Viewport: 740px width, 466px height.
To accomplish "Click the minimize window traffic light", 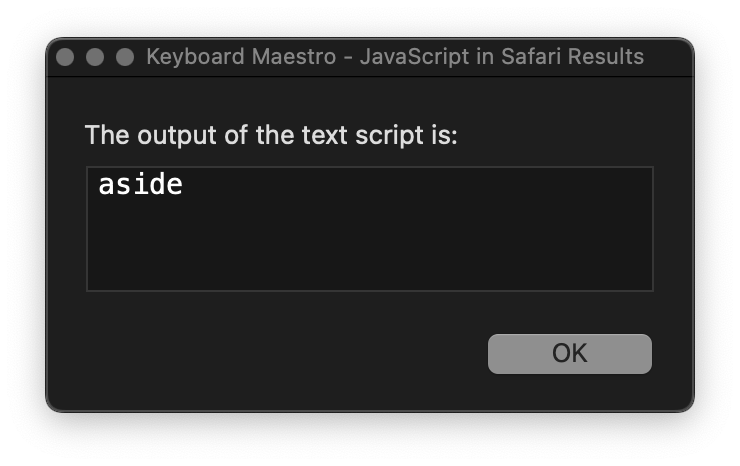I will pyautogui.click(x=95, y=57).
